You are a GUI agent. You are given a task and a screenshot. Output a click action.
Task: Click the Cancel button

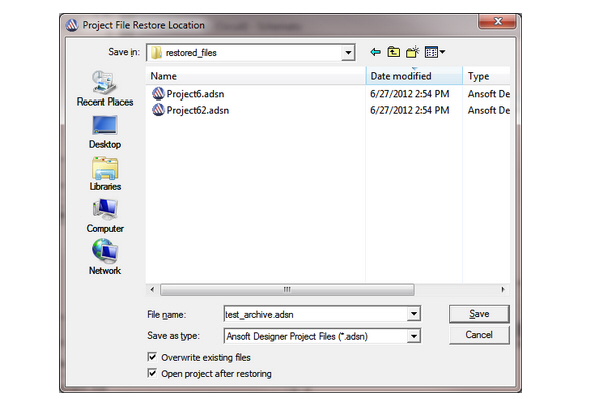point(479,335)
